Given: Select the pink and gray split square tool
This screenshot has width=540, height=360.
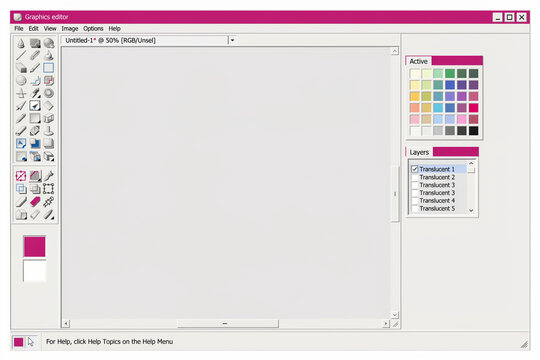Looking at the screenshot, I should coord(35,176).
